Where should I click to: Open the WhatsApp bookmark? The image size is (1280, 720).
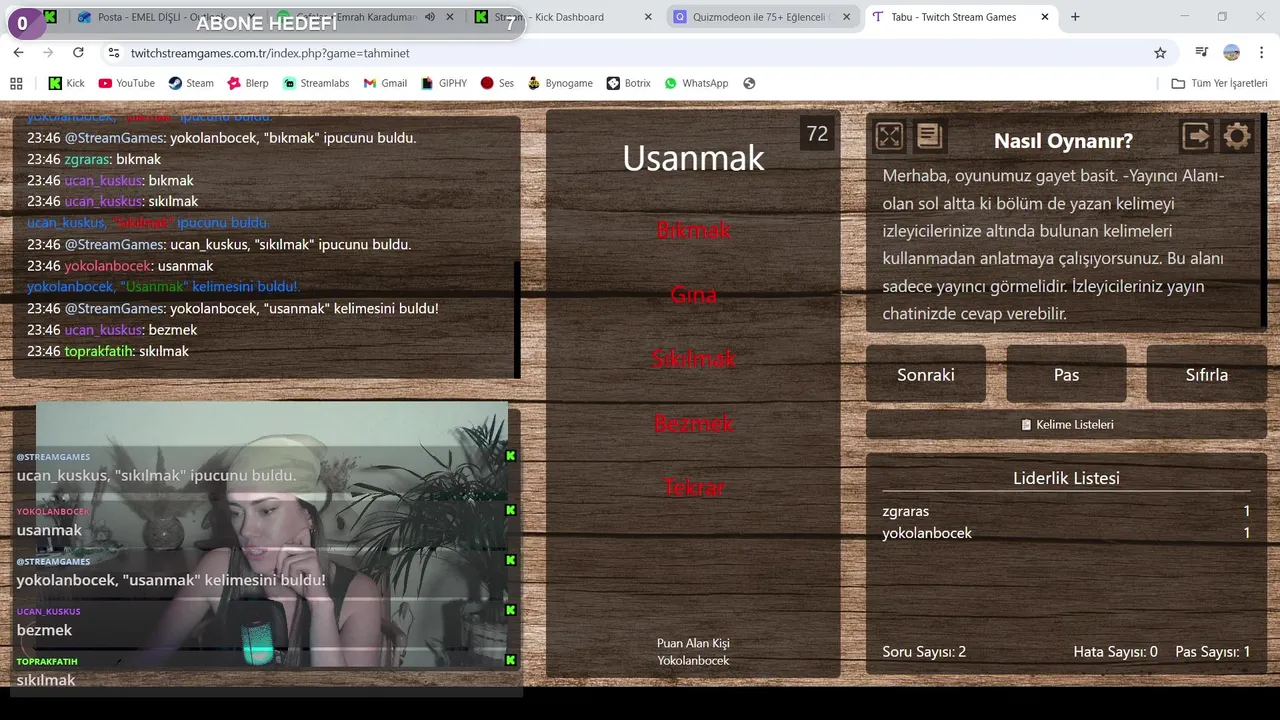696,83
